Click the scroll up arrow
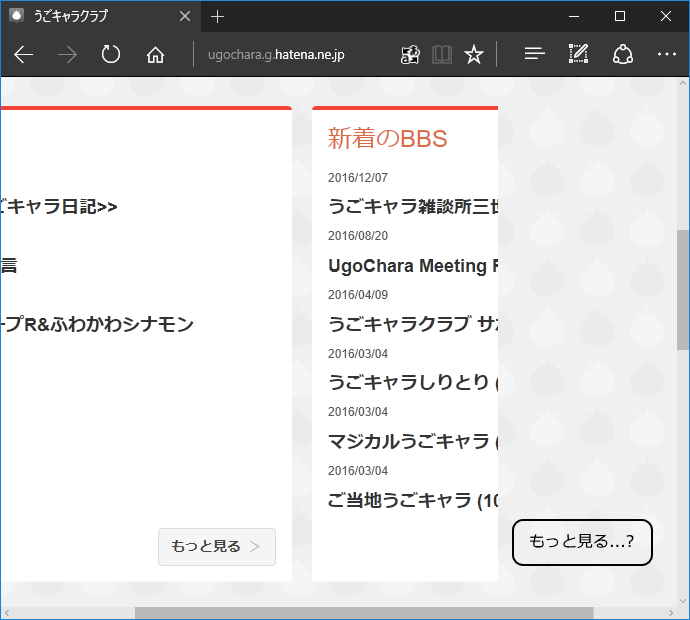 coord(683,83)
